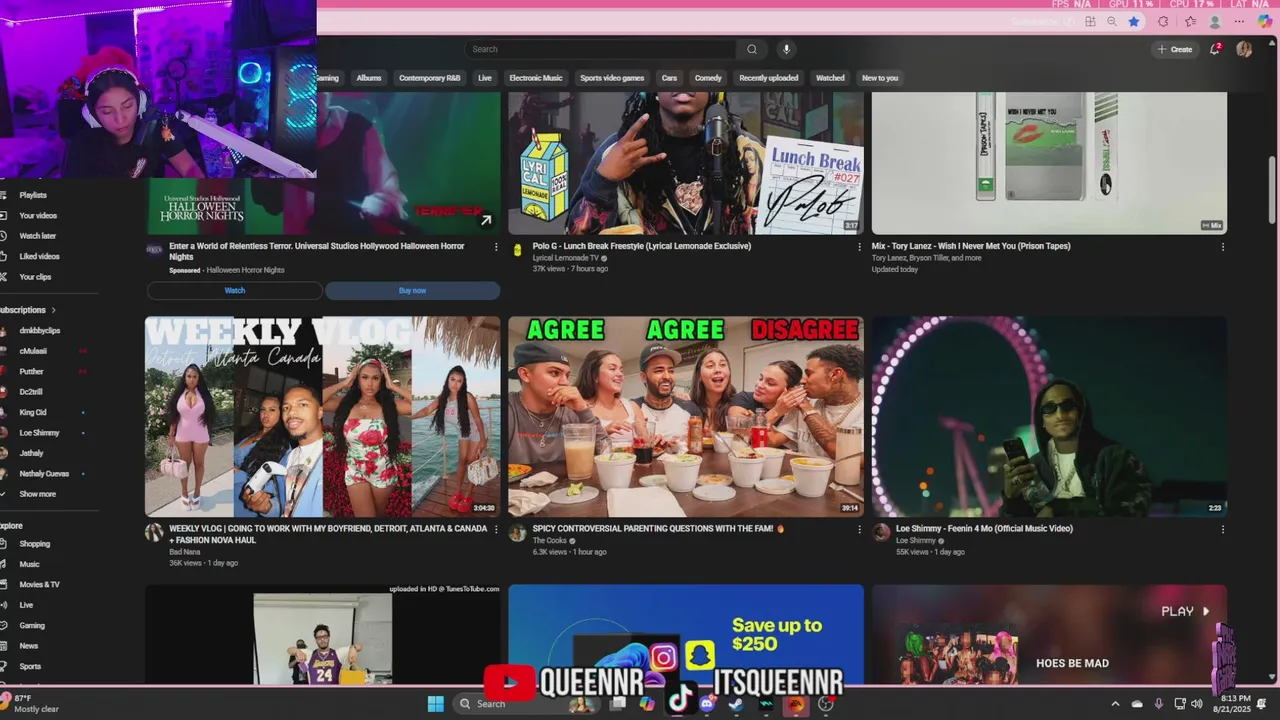Open the Copilot icon in browser toolbar
Screen dimensions: 1280x720
(1265, 22)
